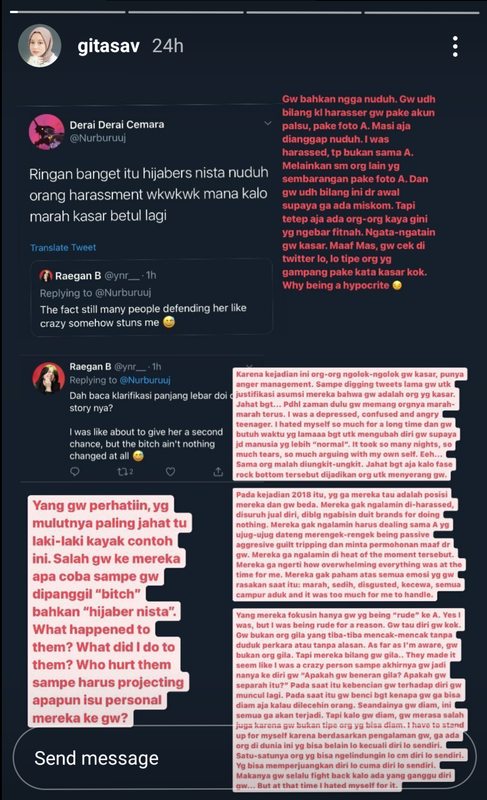
Task: Click the share icon under Raegan B's tweet
Action: click(x=218, y=471)
